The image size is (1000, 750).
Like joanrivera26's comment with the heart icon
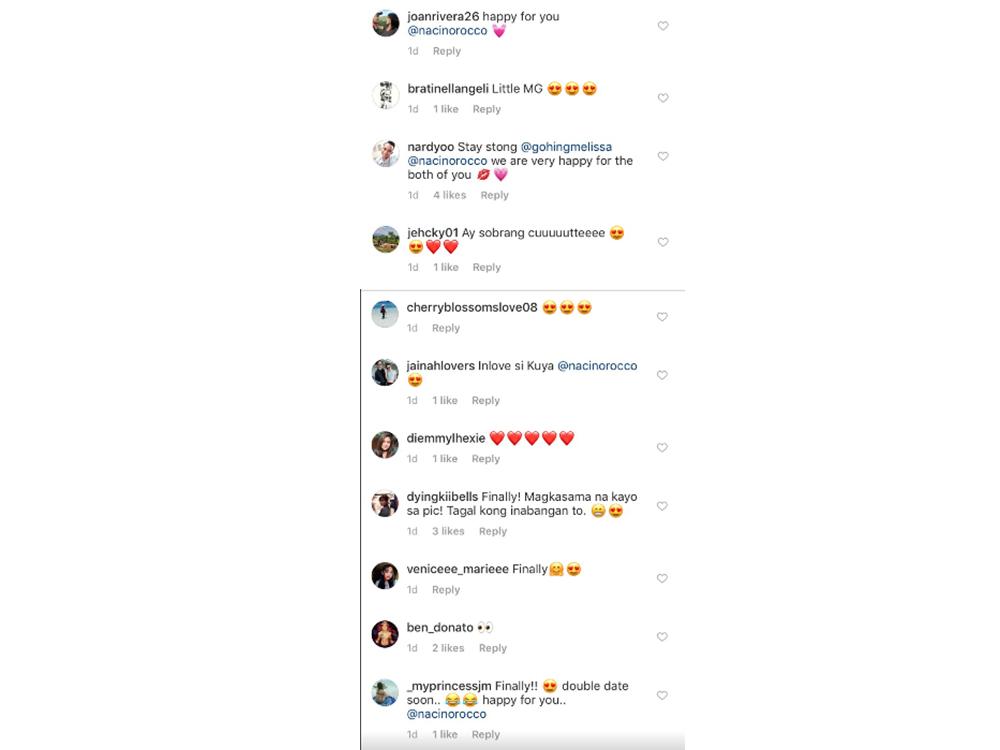(663, 26)
